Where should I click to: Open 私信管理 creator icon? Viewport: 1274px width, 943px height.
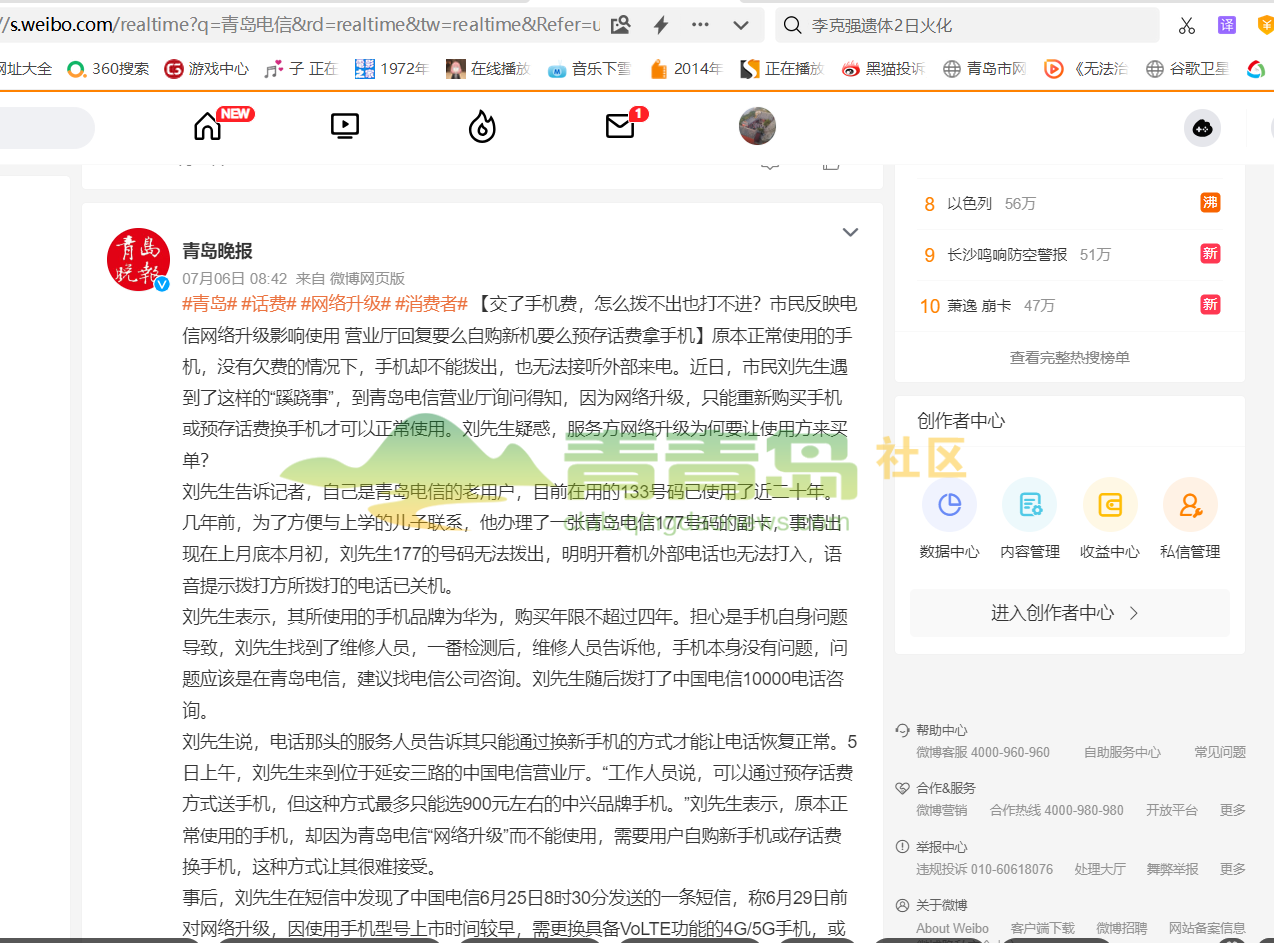pos(1190,504)
